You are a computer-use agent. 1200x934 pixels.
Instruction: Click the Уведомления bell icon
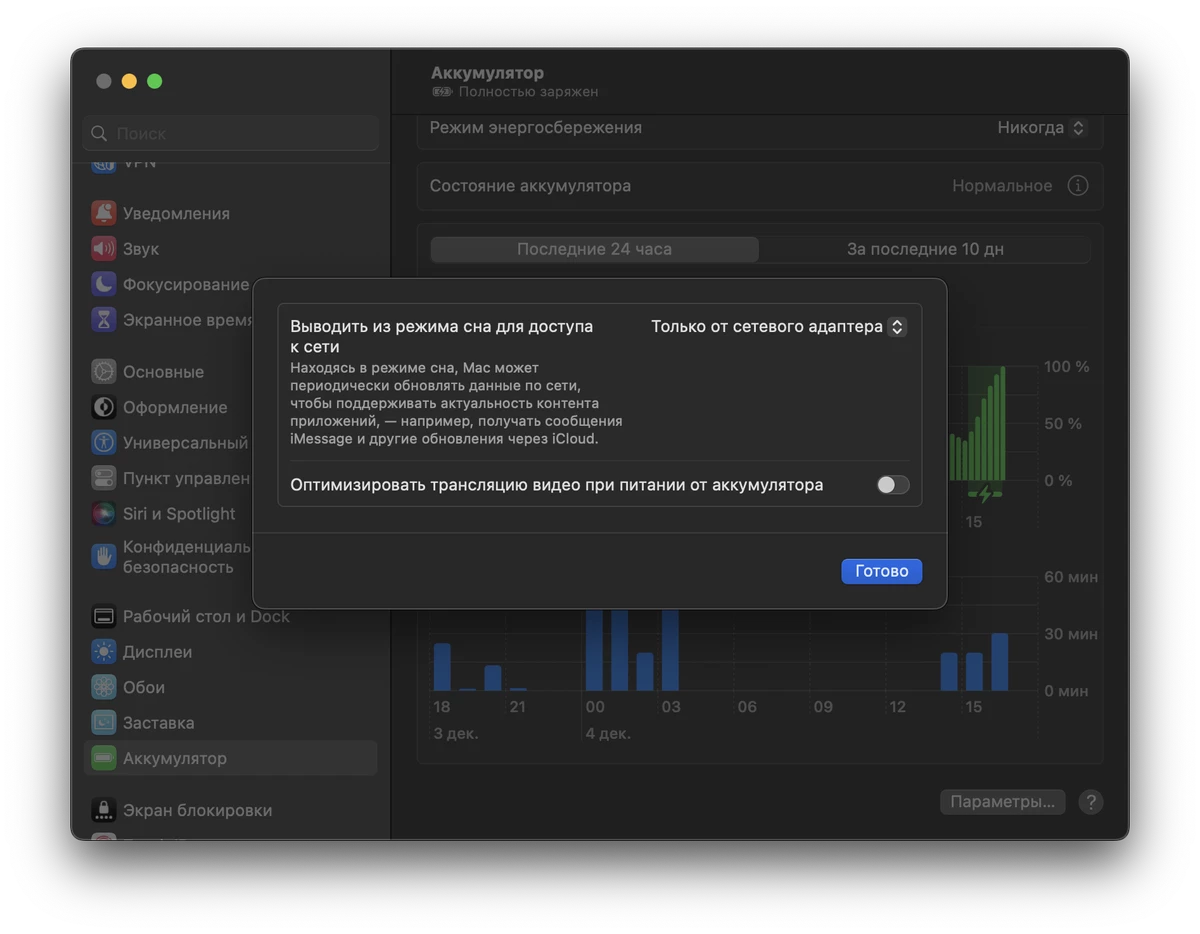click(x=104, y=213)
